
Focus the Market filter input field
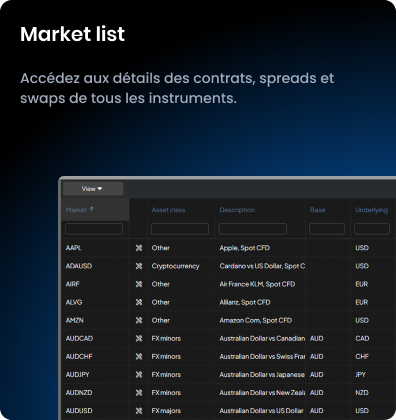94,229
